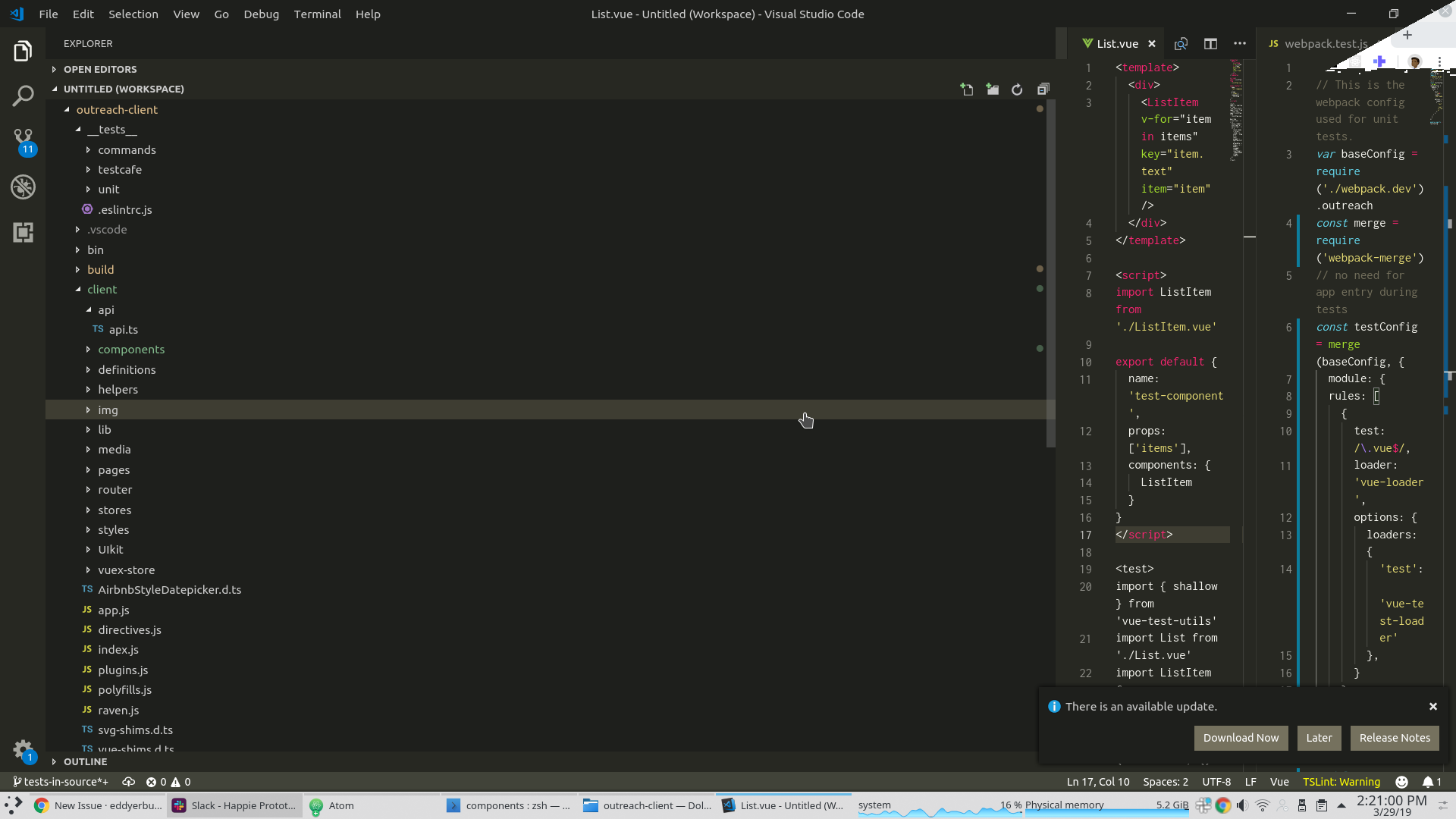Create a new file in workspace
1456x819 pixels.
pos(967,89)
